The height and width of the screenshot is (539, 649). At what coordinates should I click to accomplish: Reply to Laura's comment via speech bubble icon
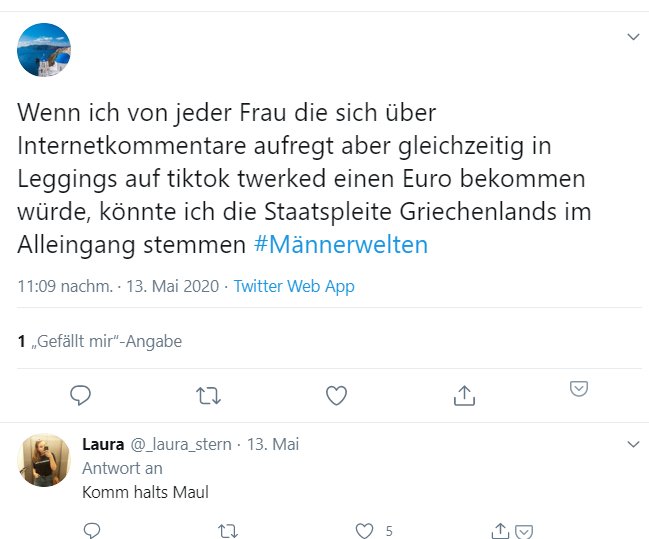pos(91,530)
